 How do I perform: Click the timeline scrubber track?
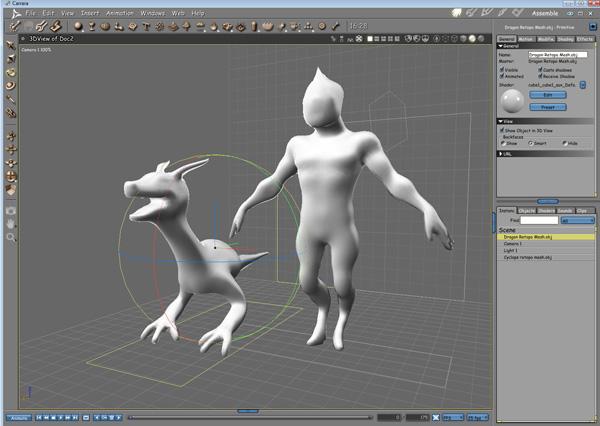250,418
